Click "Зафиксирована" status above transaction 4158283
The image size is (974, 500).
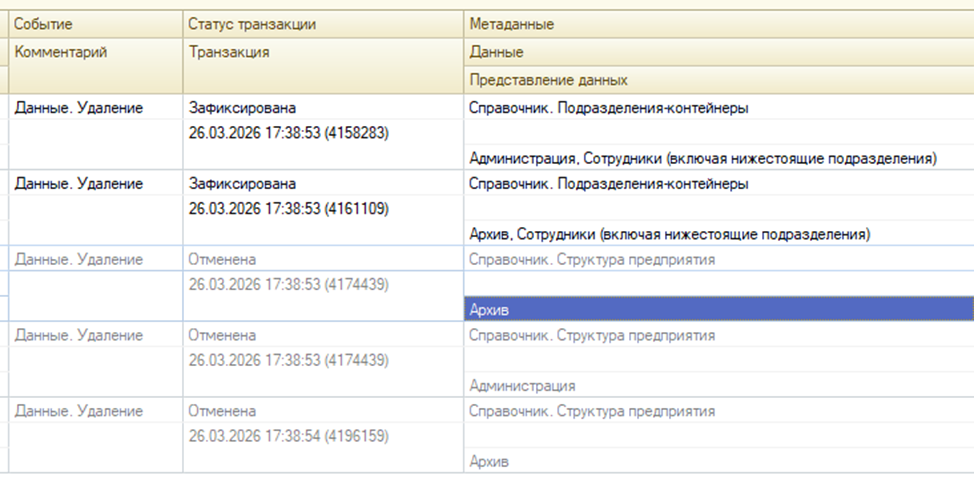(x=242, y=108)
